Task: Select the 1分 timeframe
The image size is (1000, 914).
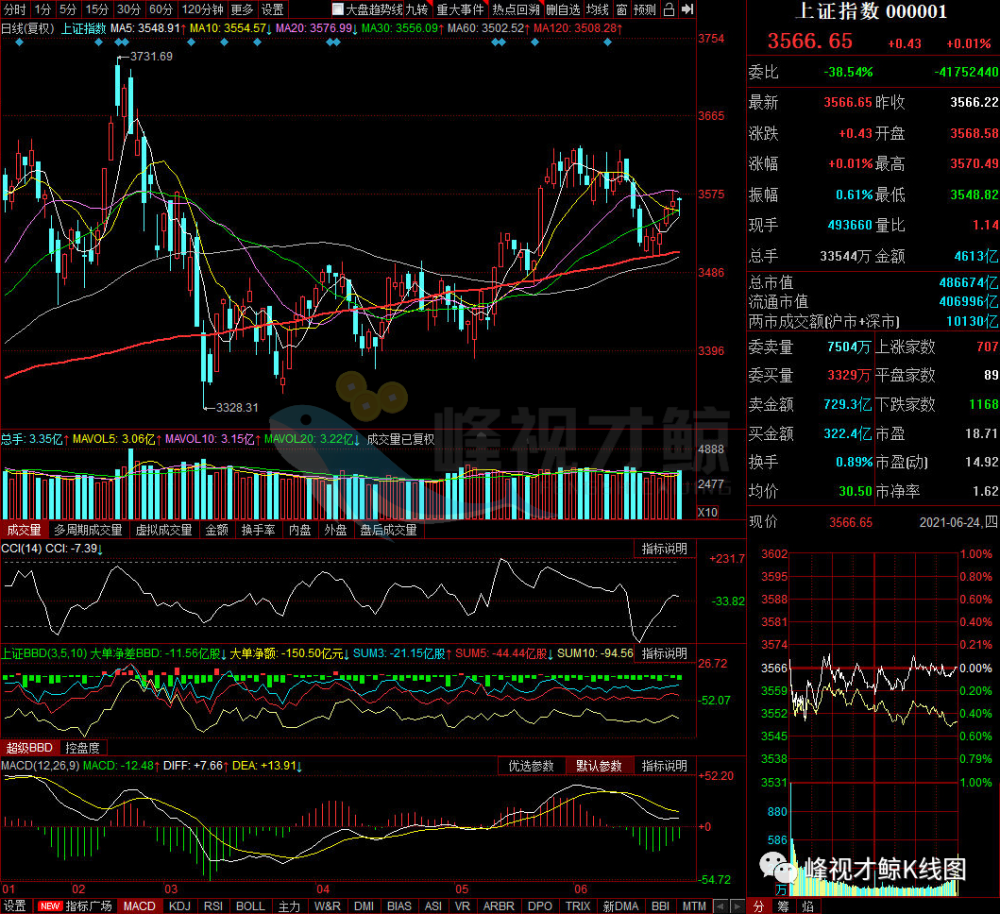Action: coord(43,10)
